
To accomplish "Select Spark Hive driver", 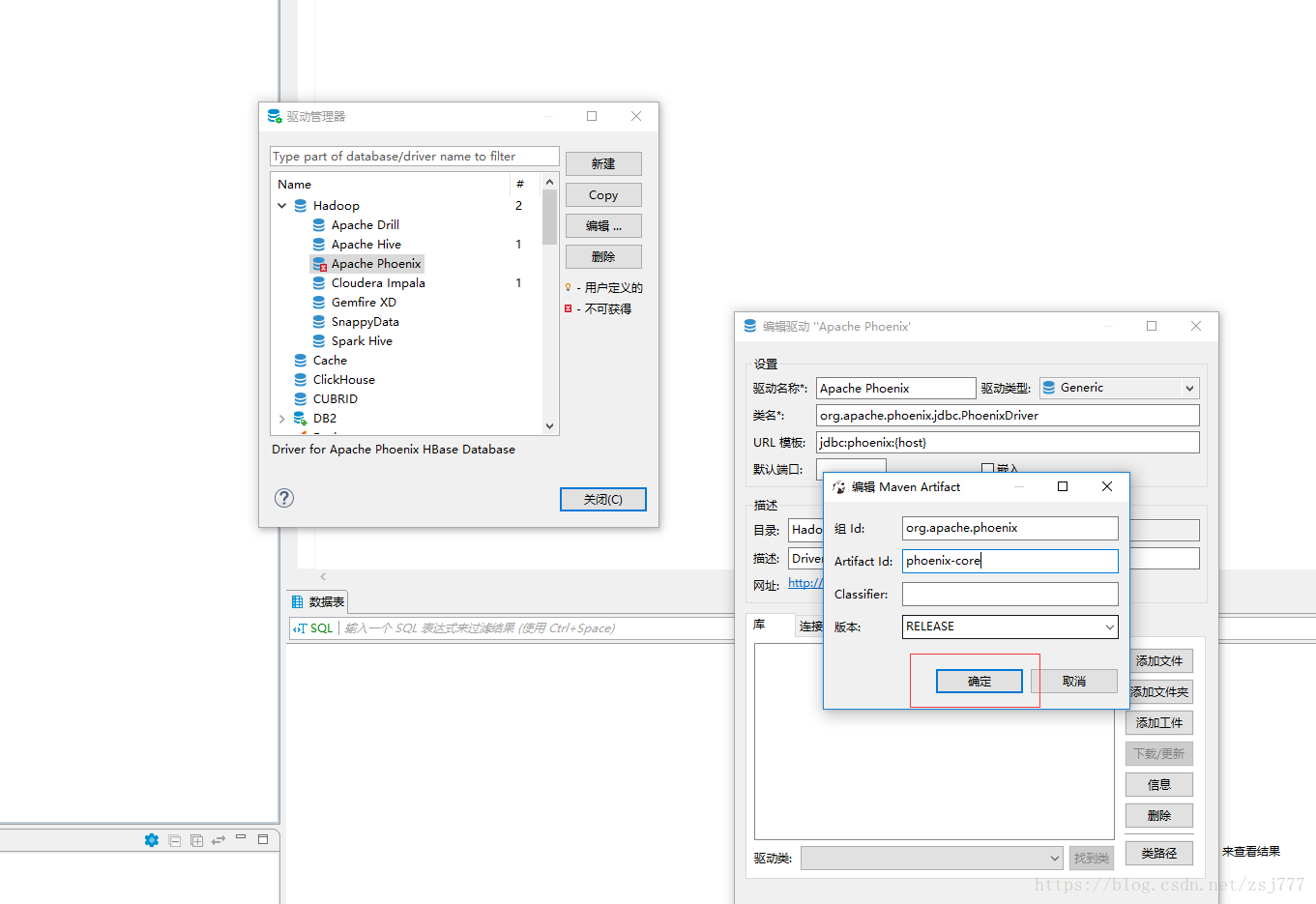I will click(362, 341).
